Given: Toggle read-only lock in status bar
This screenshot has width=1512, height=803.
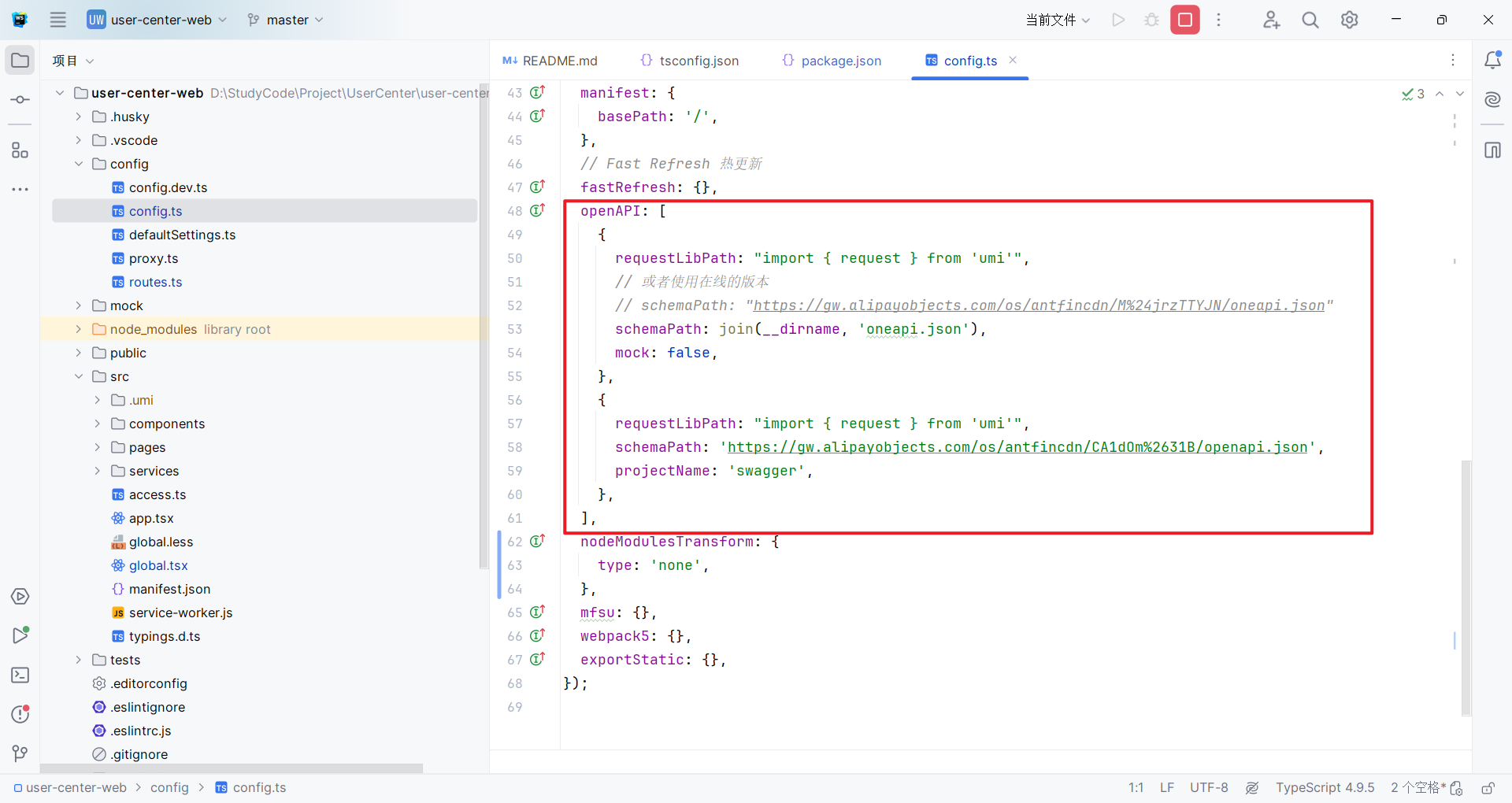Looking at the screenshot, I should click(x=1488, y=788).
